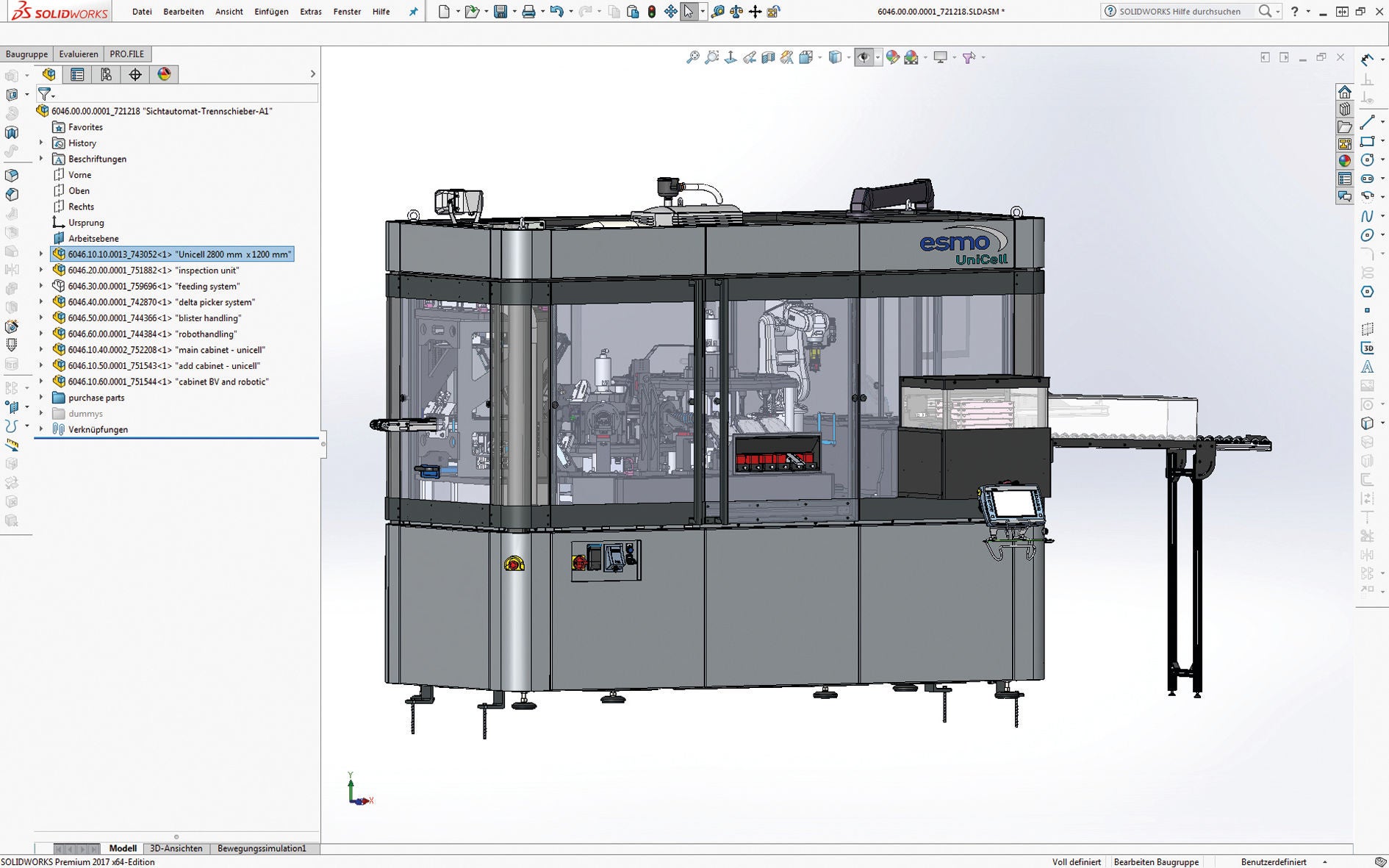This screenshot has height=868, width=1389.
Task: Click the Hide/Show Items eye icon
Action: coord(864,57)
